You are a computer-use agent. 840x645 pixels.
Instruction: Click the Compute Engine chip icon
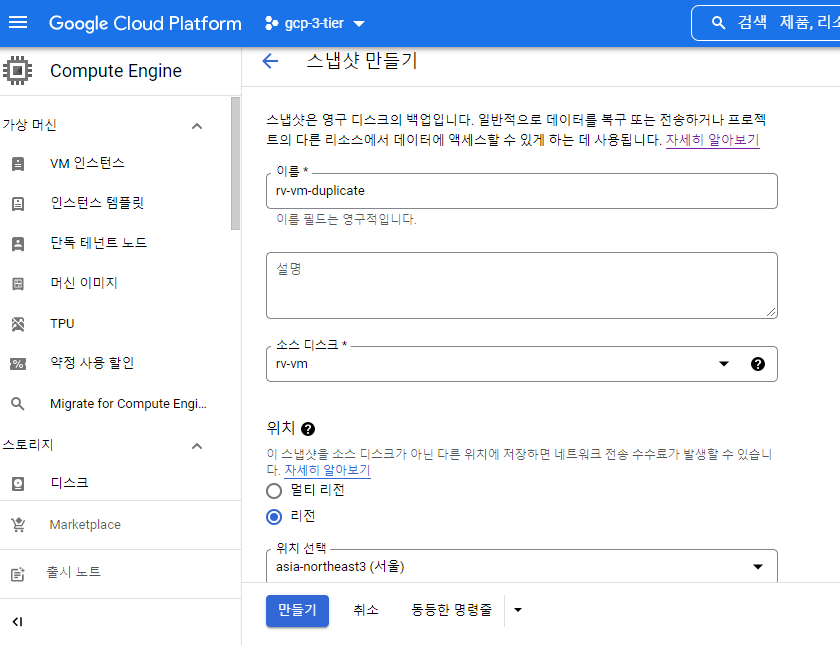pyautogui.click(x=17, y=70)
